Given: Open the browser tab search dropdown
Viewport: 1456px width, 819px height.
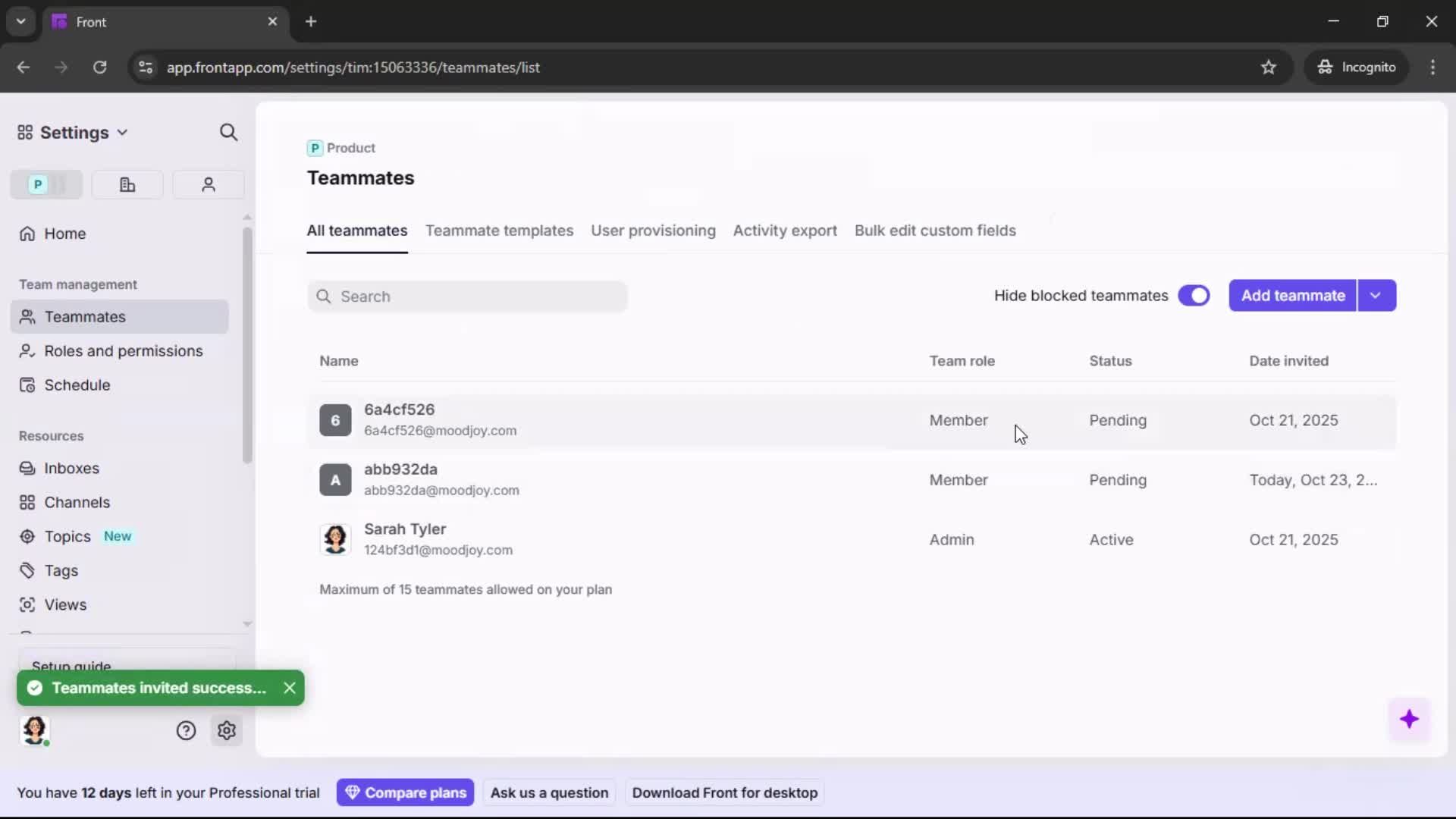Looking at the screenshot, I should point(20,21).
